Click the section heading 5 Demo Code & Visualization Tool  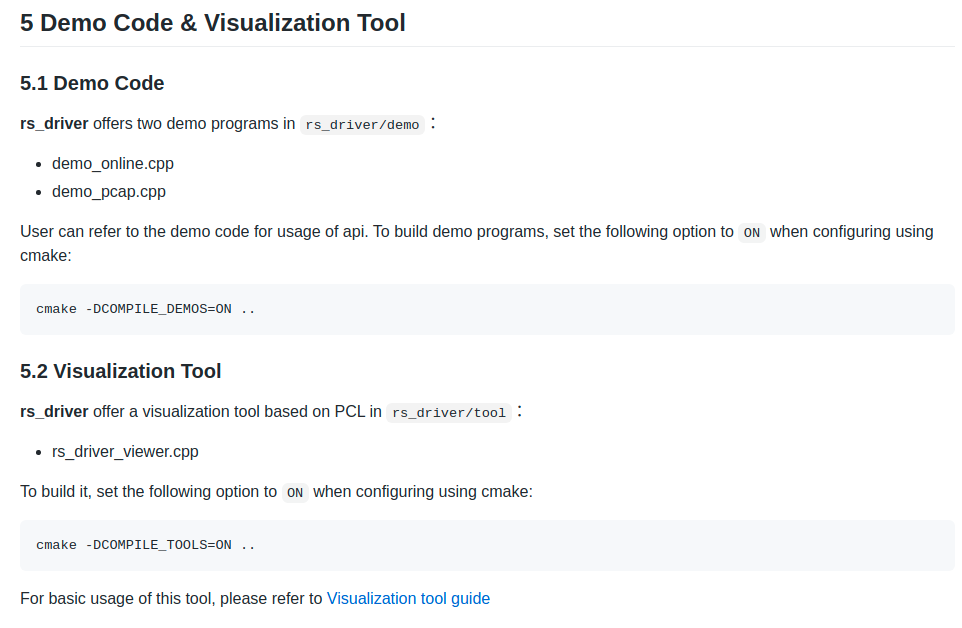(212, 22)
